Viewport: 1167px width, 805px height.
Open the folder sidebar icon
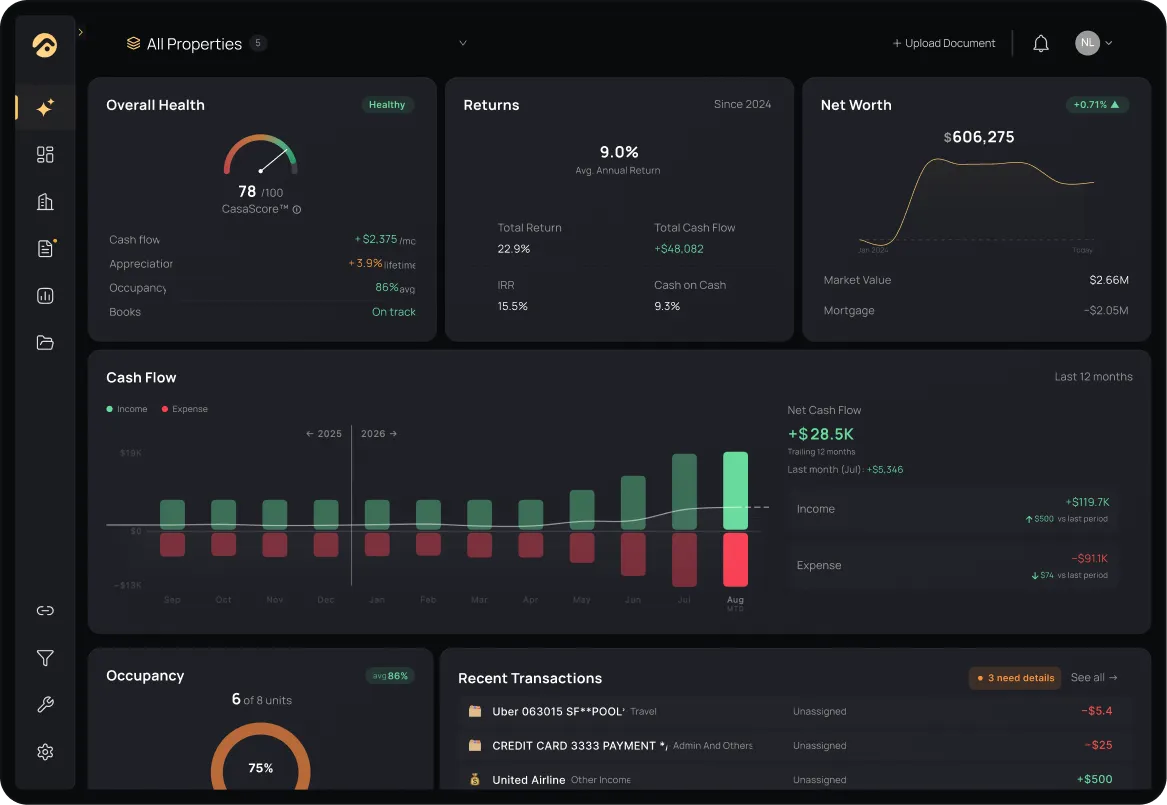(45, 342)
